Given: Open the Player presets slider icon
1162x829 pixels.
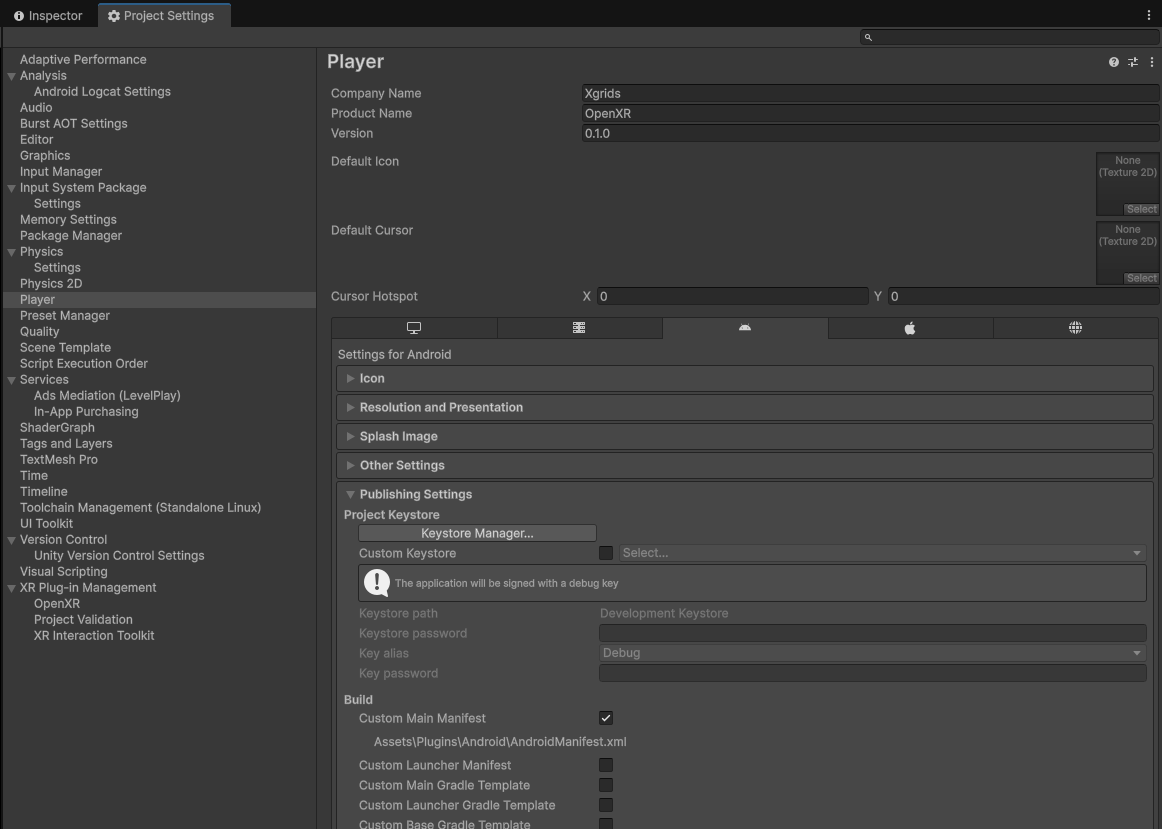Looking at the screenshot, I should tap(1132, 62).
